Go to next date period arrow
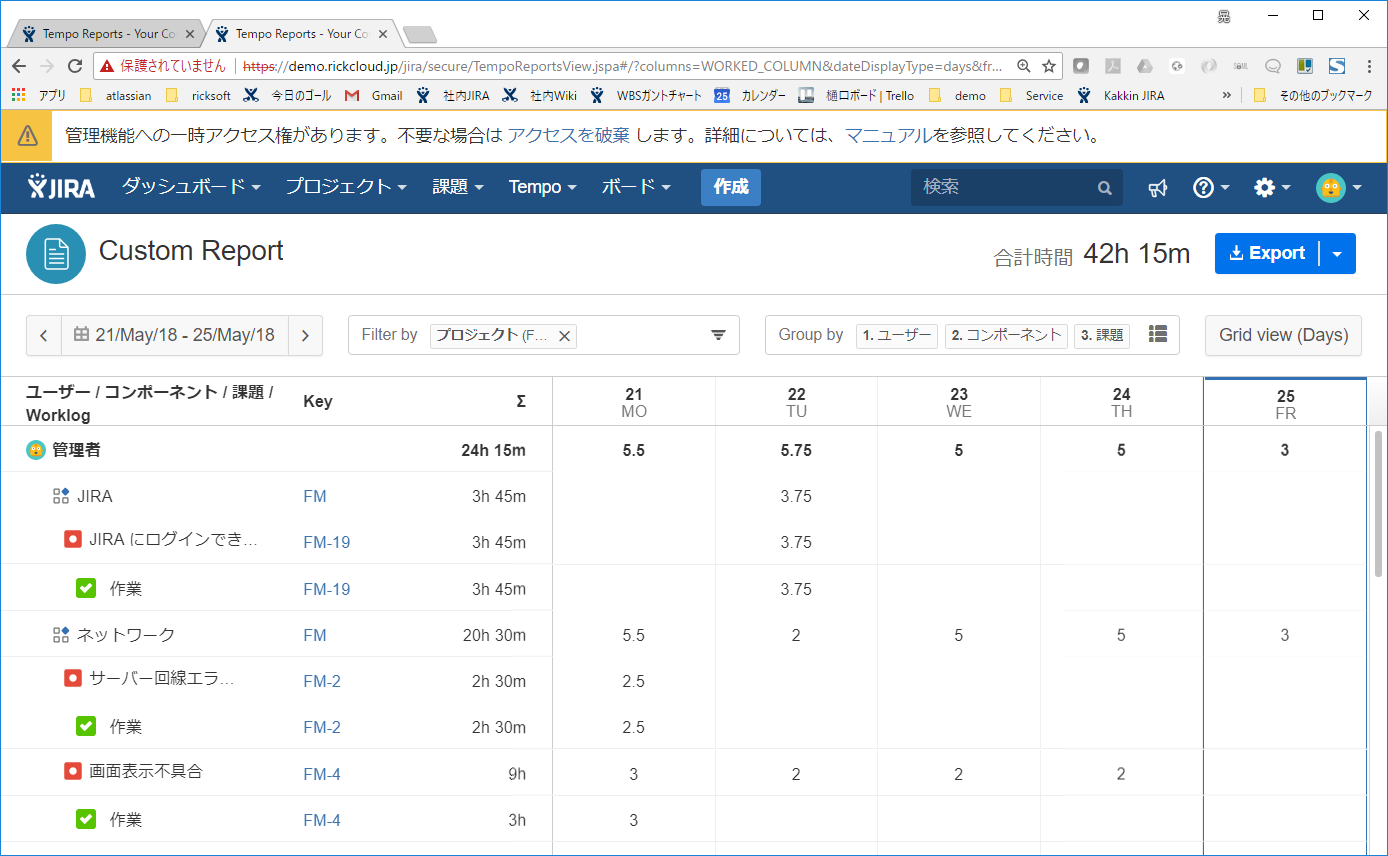 click(305, 335)
